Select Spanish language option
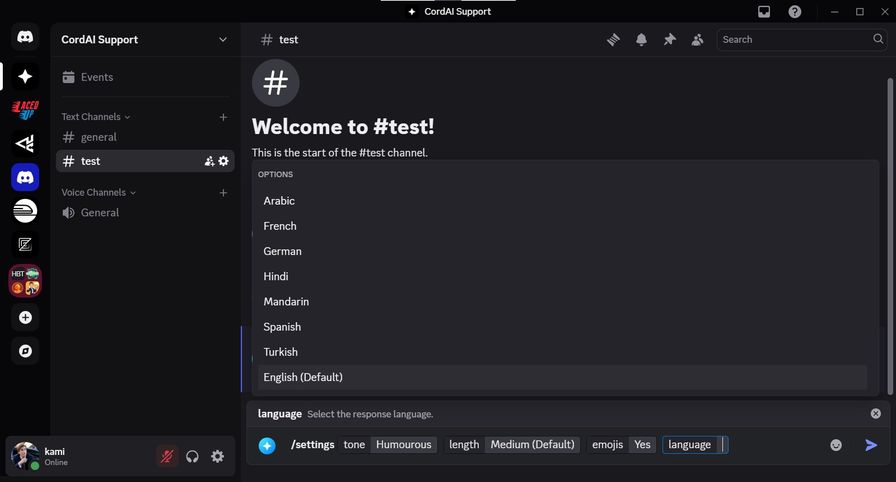This screenshot has width=896, height=482. tap(562, 327)
